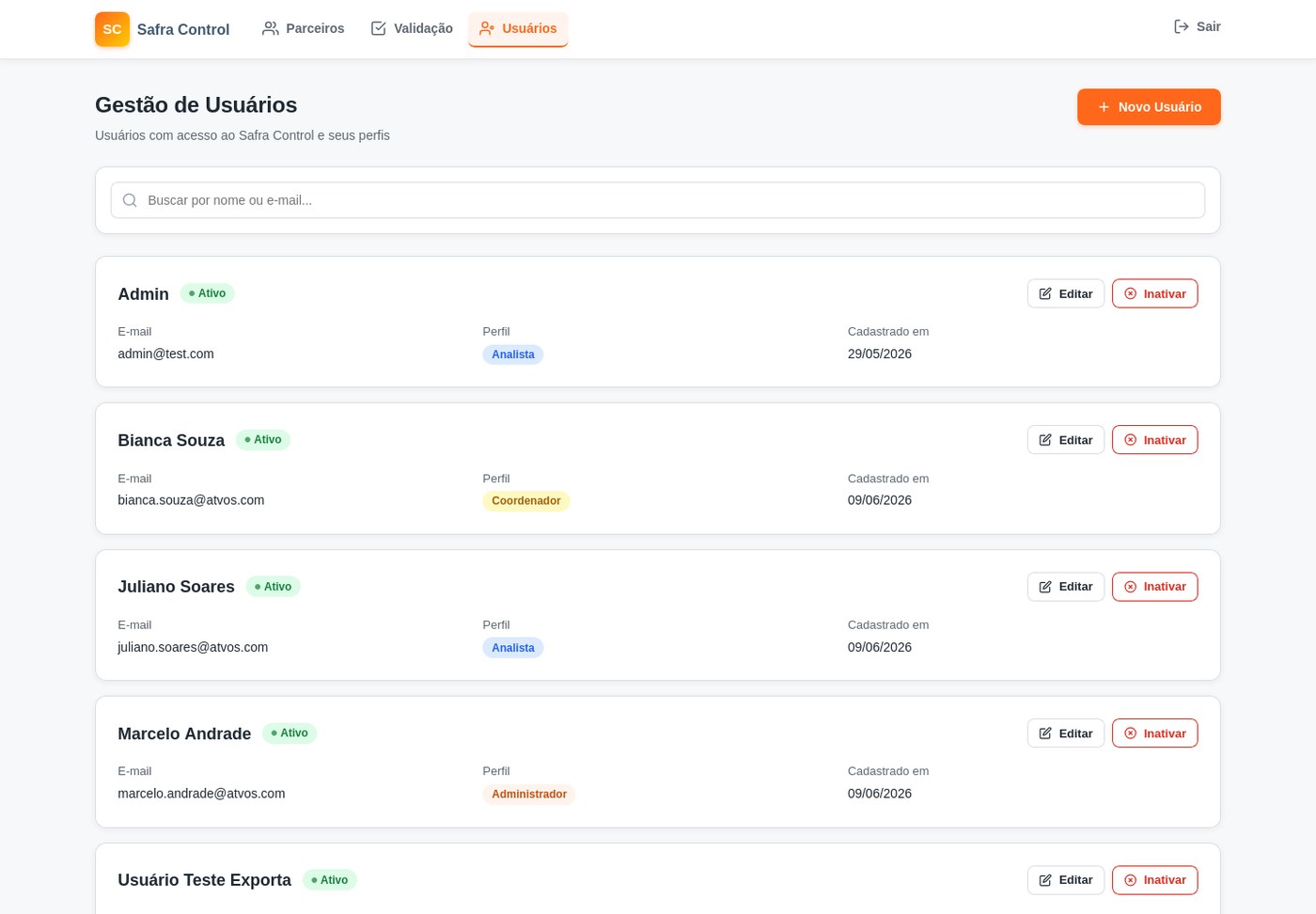Click the Parceiros people icon in navbar
1316x914 pixels.
pos(271,28)
